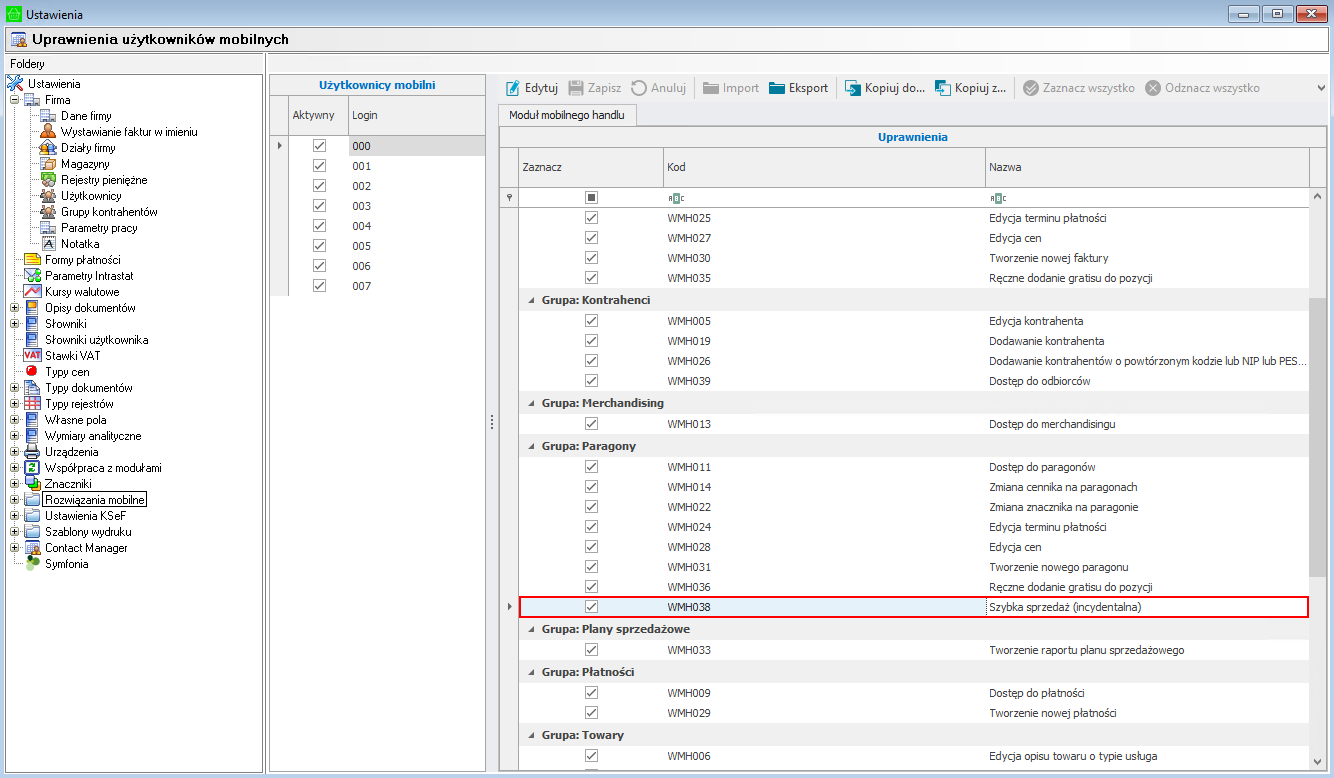Toggle checkbox for WMH013 merchandising access

pyautogui.click(x=591, y=424)
